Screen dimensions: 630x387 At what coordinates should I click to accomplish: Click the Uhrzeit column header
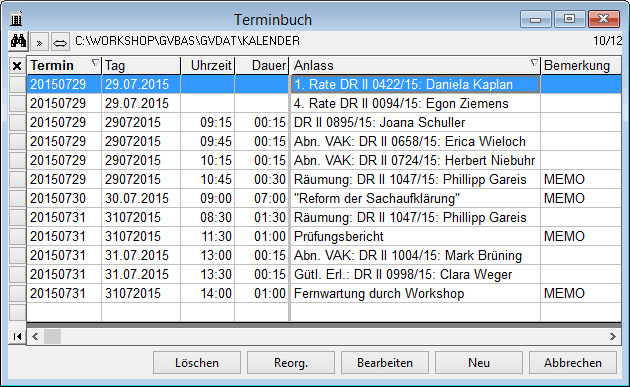208,66
